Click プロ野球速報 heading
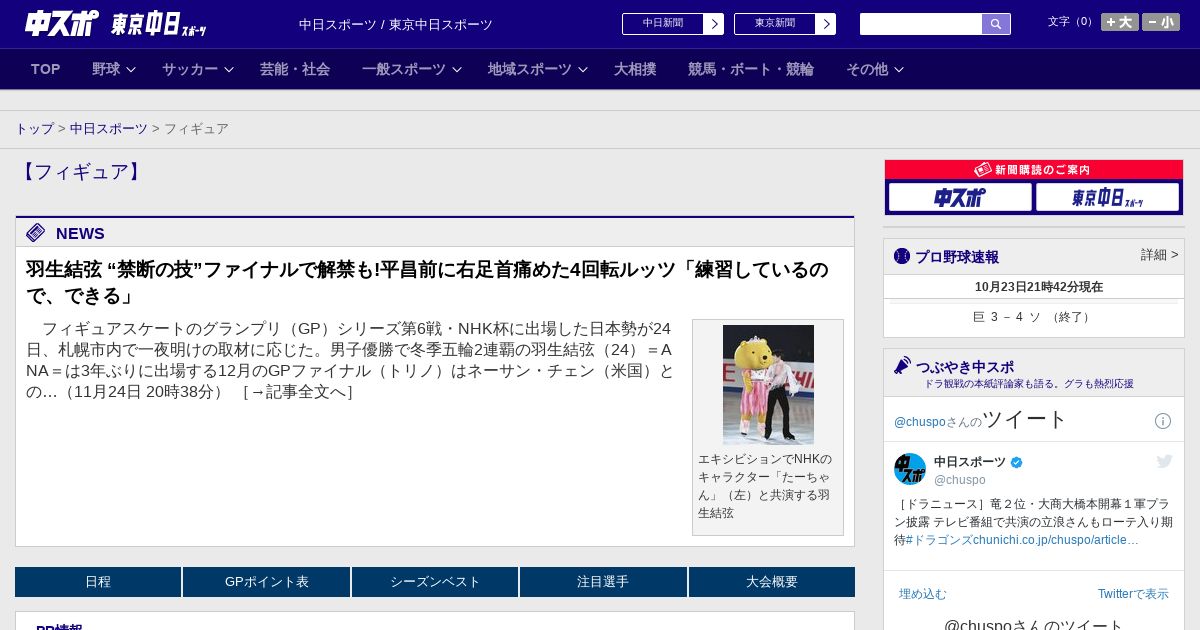This screenshot has width=1200, height=630. (957, 257)
